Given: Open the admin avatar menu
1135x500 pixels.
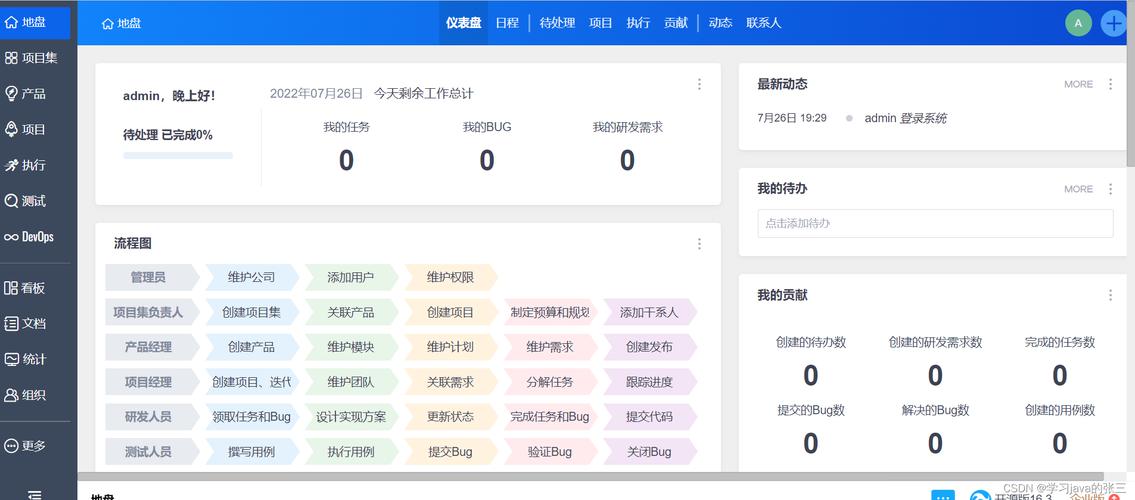Looking at the screenshot, I should pyautogui.click(x=1079, y=23).
